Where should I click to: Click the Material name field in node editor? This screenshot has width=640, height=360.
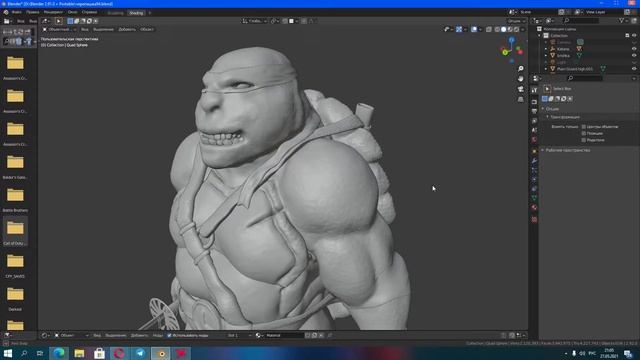click(284, 336)
